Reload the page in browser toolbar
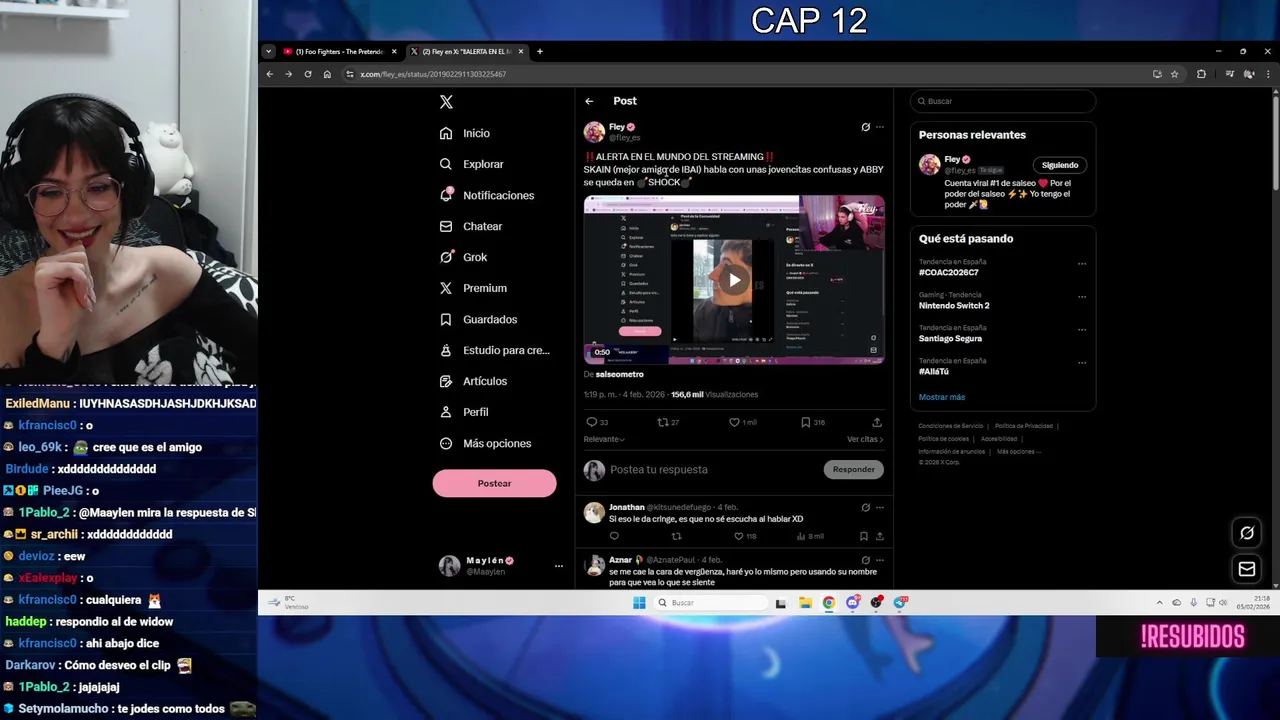Viewport: 1280px width, 720px height. point(307,74)
